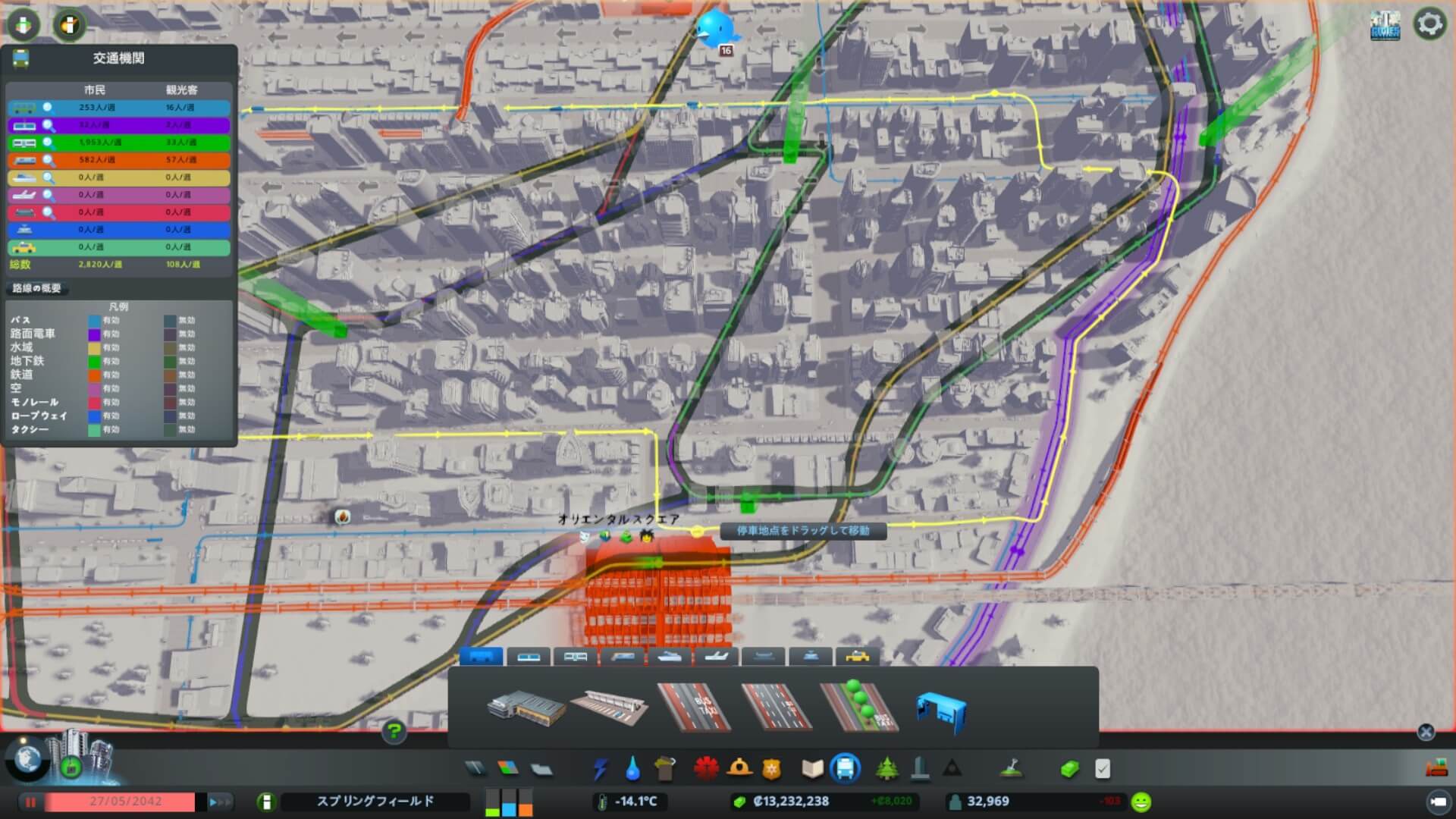This screenshot has width=1456, height=819.
Task: Open the Fire department helmet icon
Action: [739, 769]
